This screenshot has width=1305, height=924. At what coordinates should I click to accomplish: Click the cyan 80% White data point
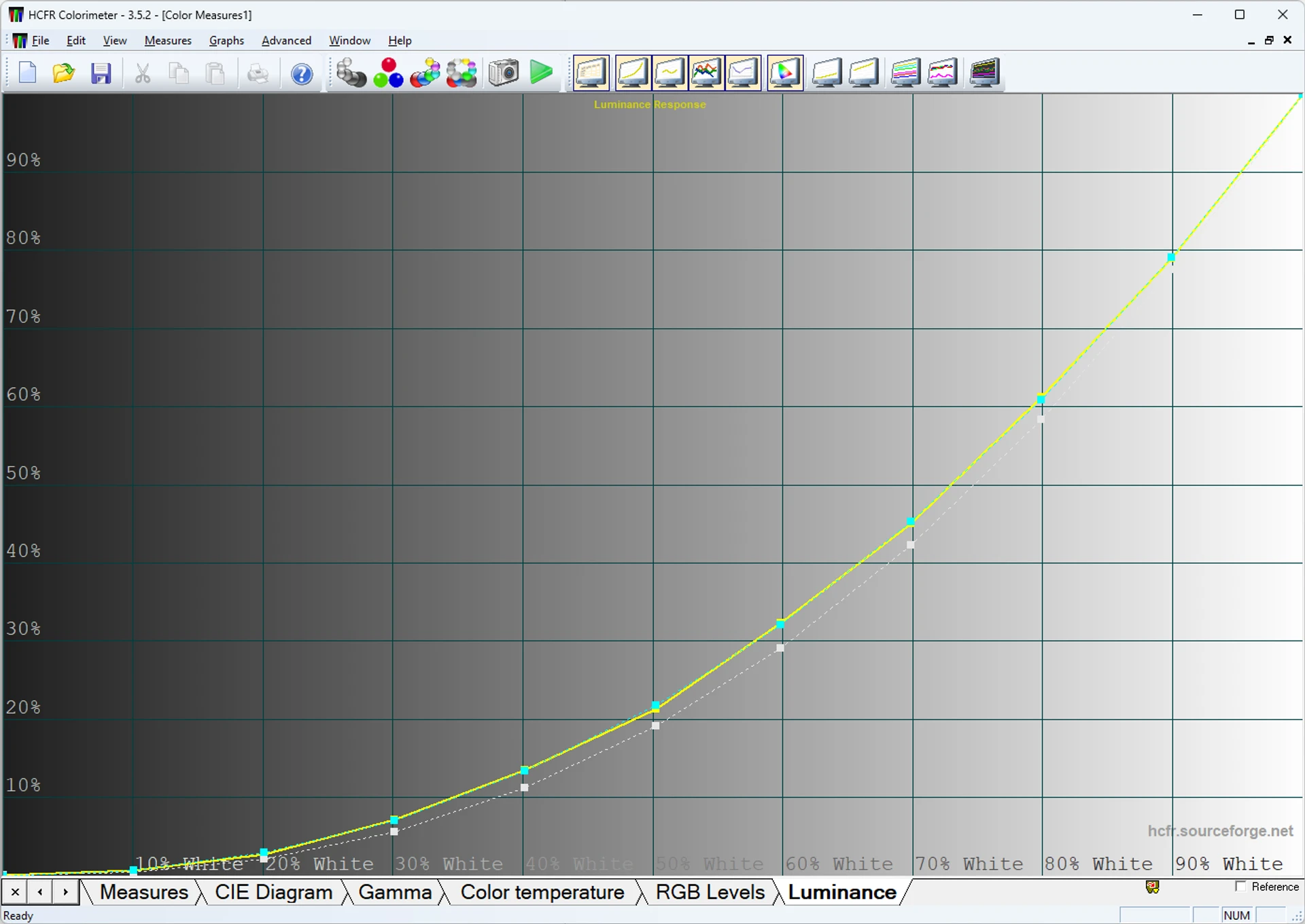[x=1041, y=399]
